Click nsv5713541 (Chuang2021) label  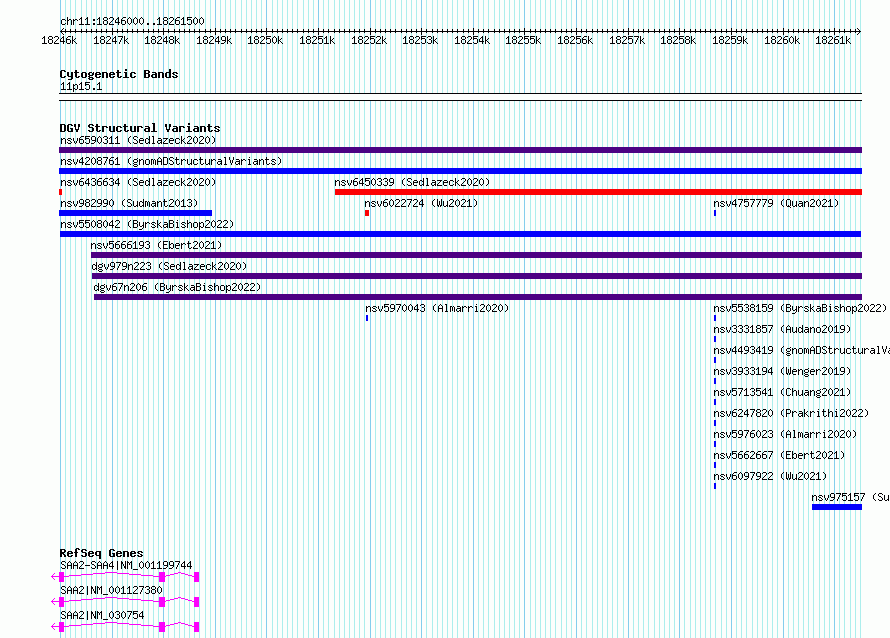782,392
